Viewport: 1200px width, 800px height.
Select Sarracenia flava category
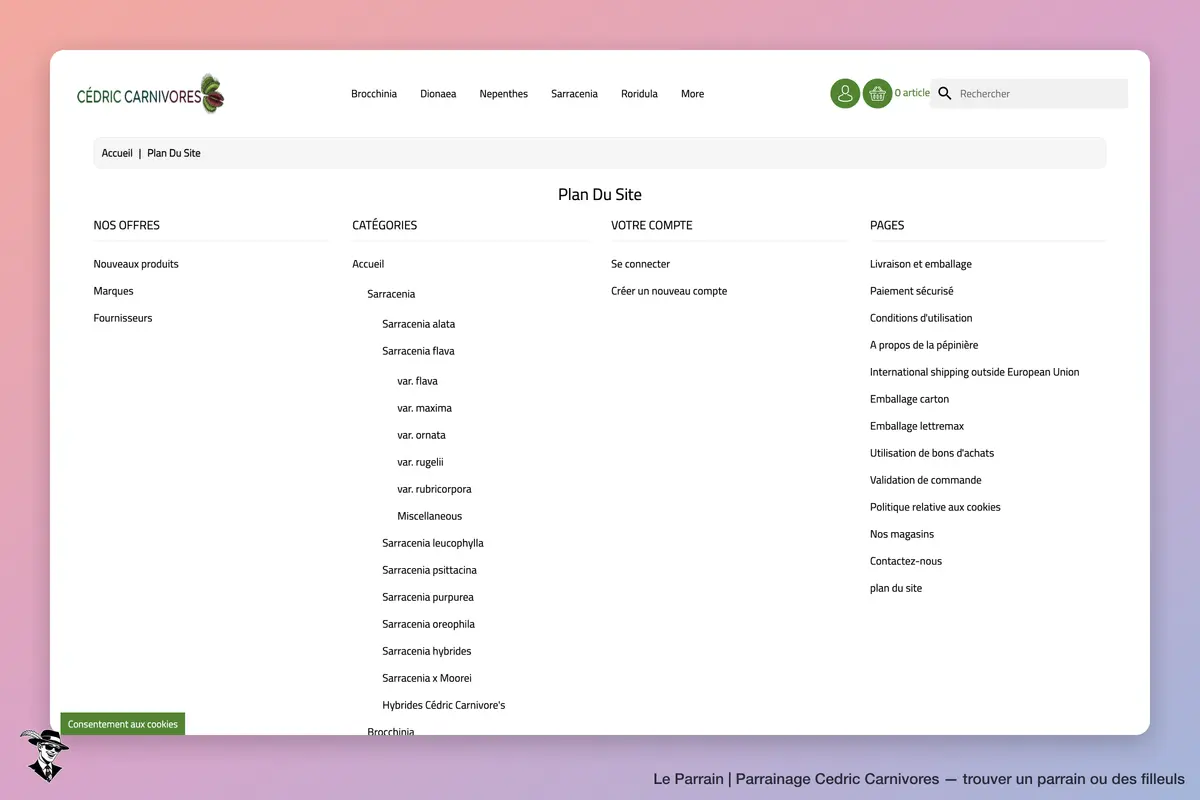[x=418, y=351]
